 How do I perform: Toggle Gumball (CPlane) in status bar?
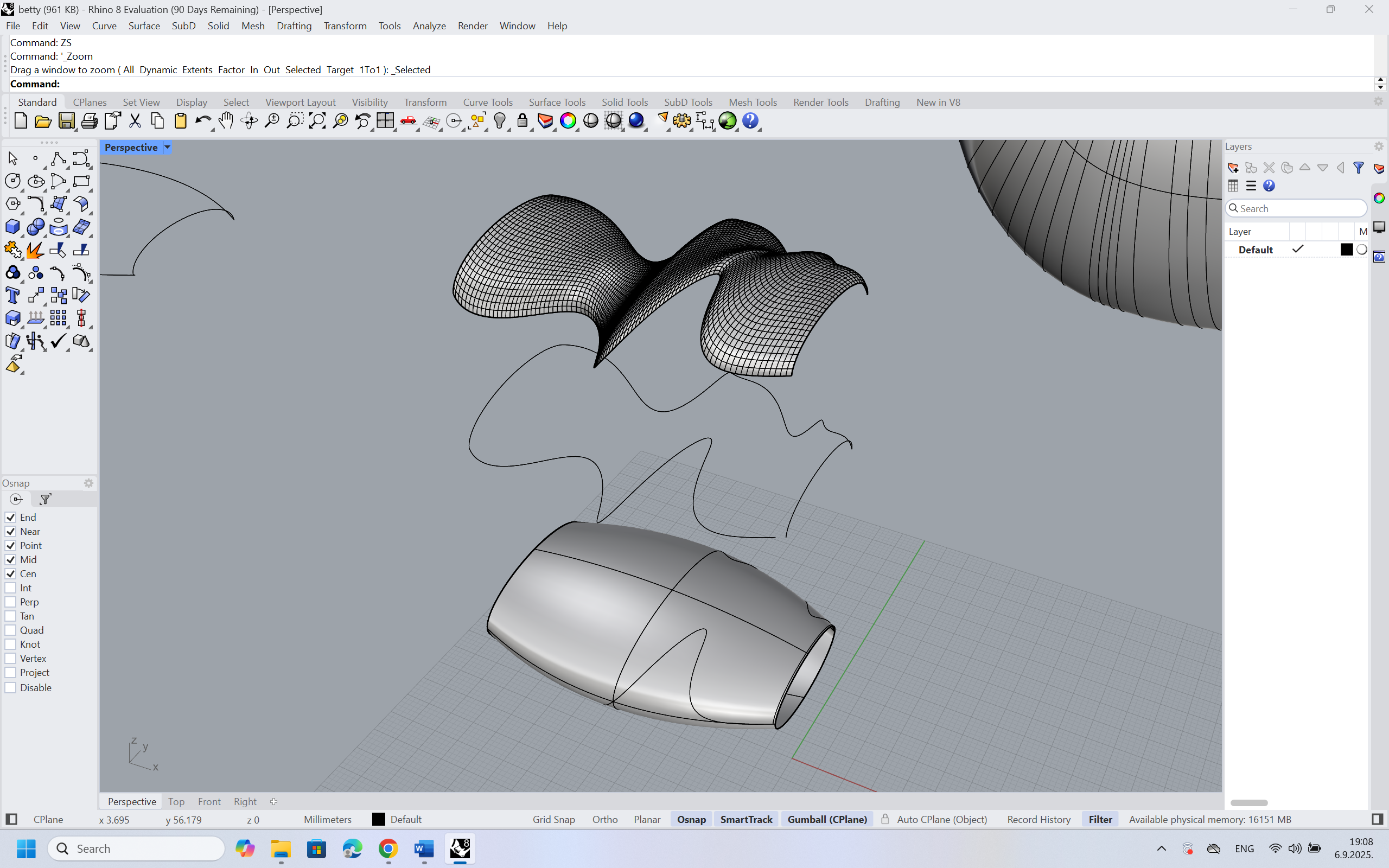point(827,819)
